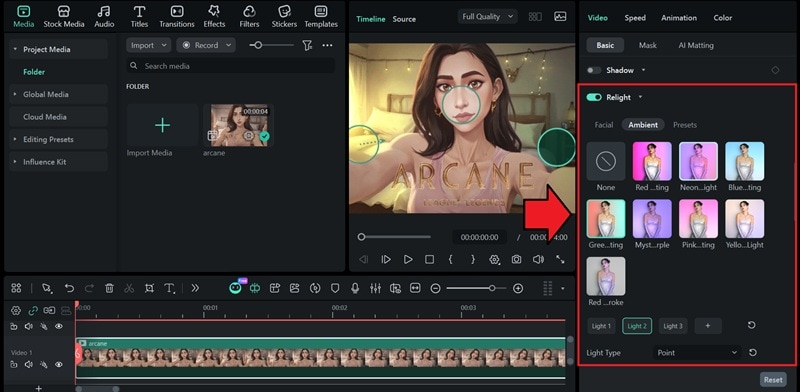Expand the Influence Kit item
This screenshot has width=800, height=392.
pos(15,162)
